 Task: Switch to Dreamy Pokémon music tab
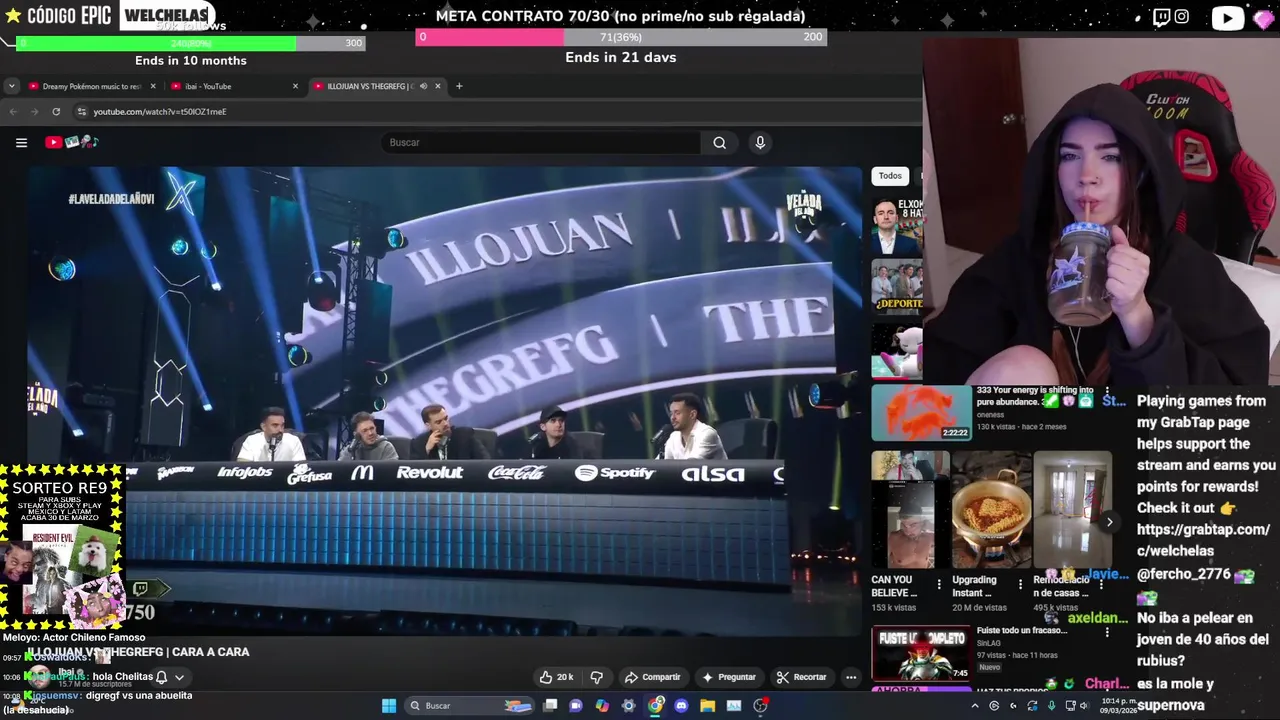pyautogui.click(x=92, y=86)
